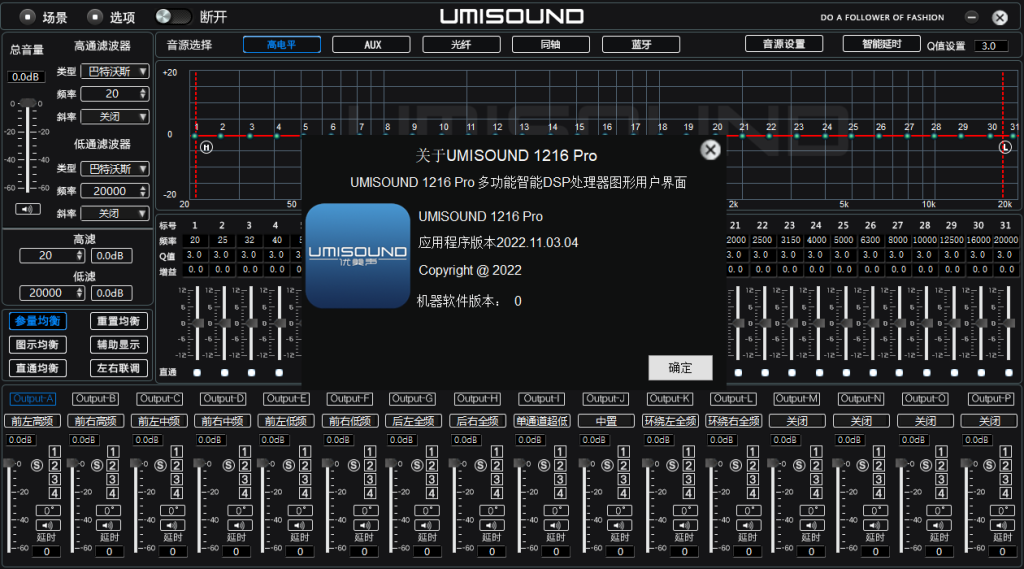1024x569 pixels.
Task: Open low-pass filter 类型 dropdown
Action: pos(116,169)
